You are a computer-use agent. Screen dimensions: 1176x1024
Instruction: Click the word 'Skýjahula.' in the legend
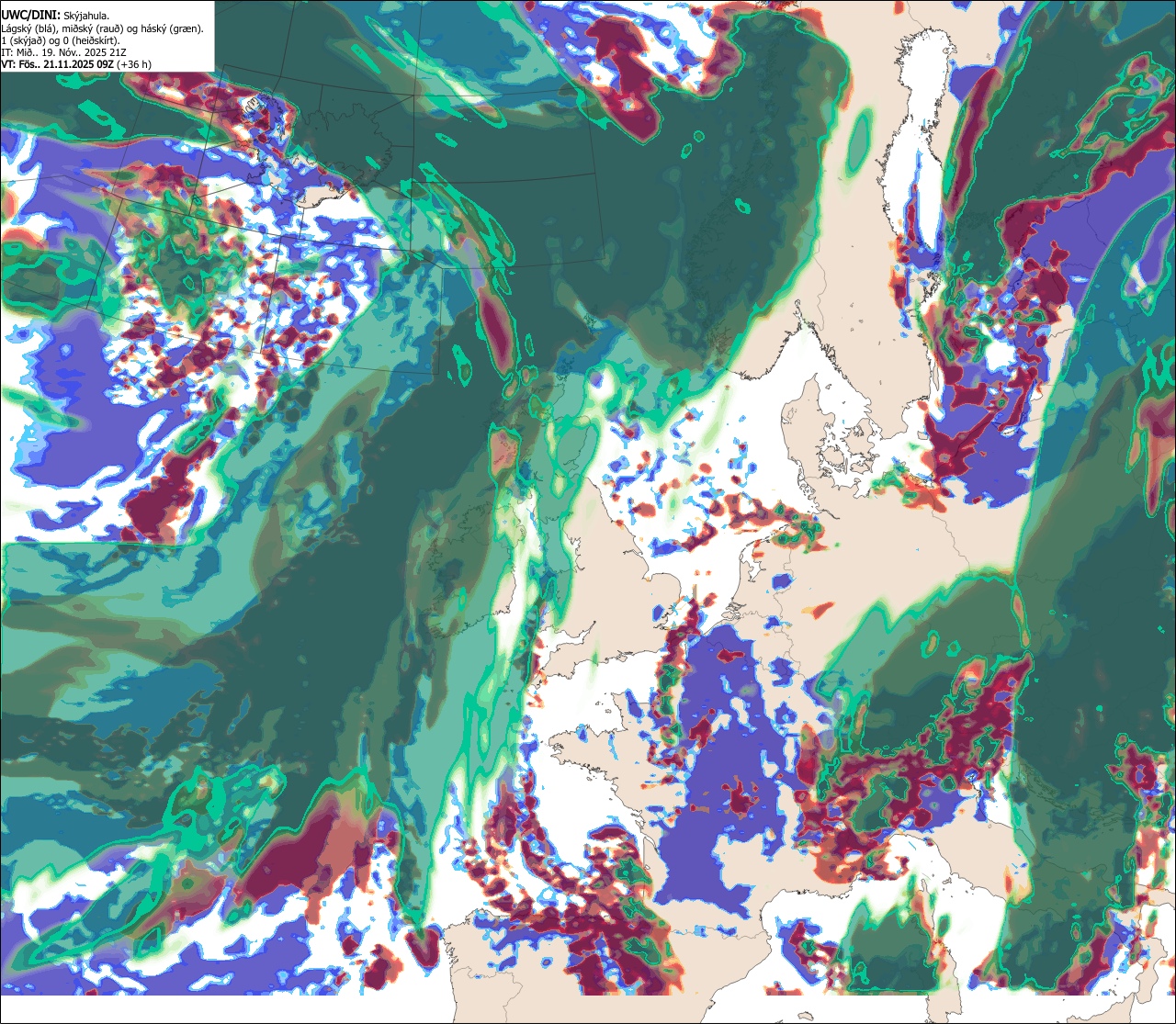click(86, 17)
